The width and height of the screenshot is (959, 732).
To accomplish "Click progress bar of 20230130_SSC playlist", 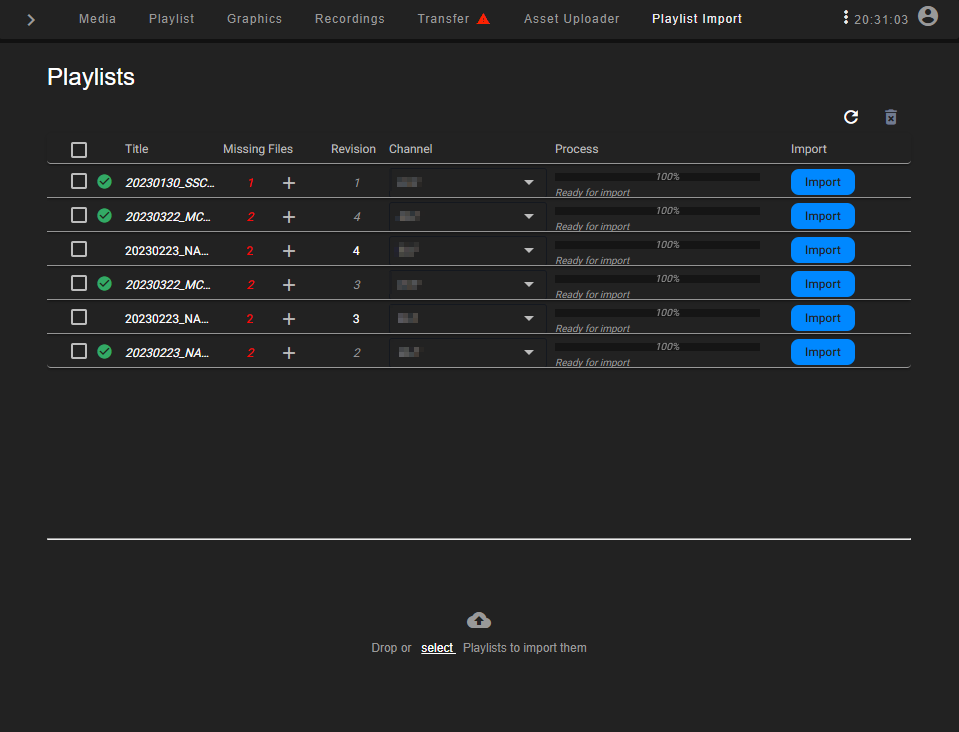I will [656, 177].
